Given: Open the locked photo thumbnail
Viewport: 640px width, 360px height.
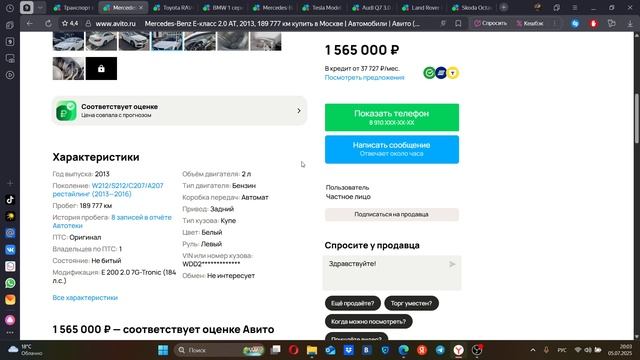Looking at the screenshot, I should coord(101,69).
